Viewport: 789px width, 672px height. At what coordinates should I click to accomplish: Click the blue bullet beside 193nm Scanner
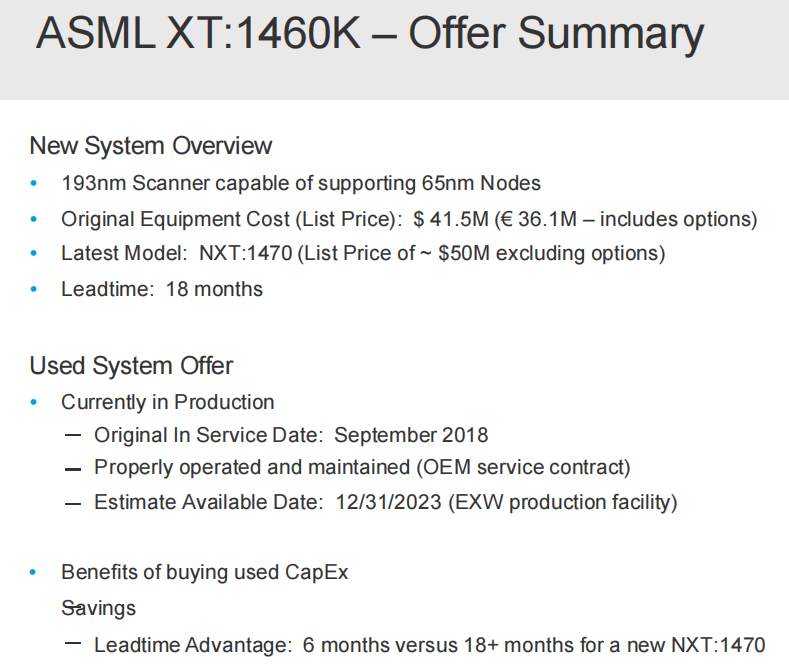point(36,183)
